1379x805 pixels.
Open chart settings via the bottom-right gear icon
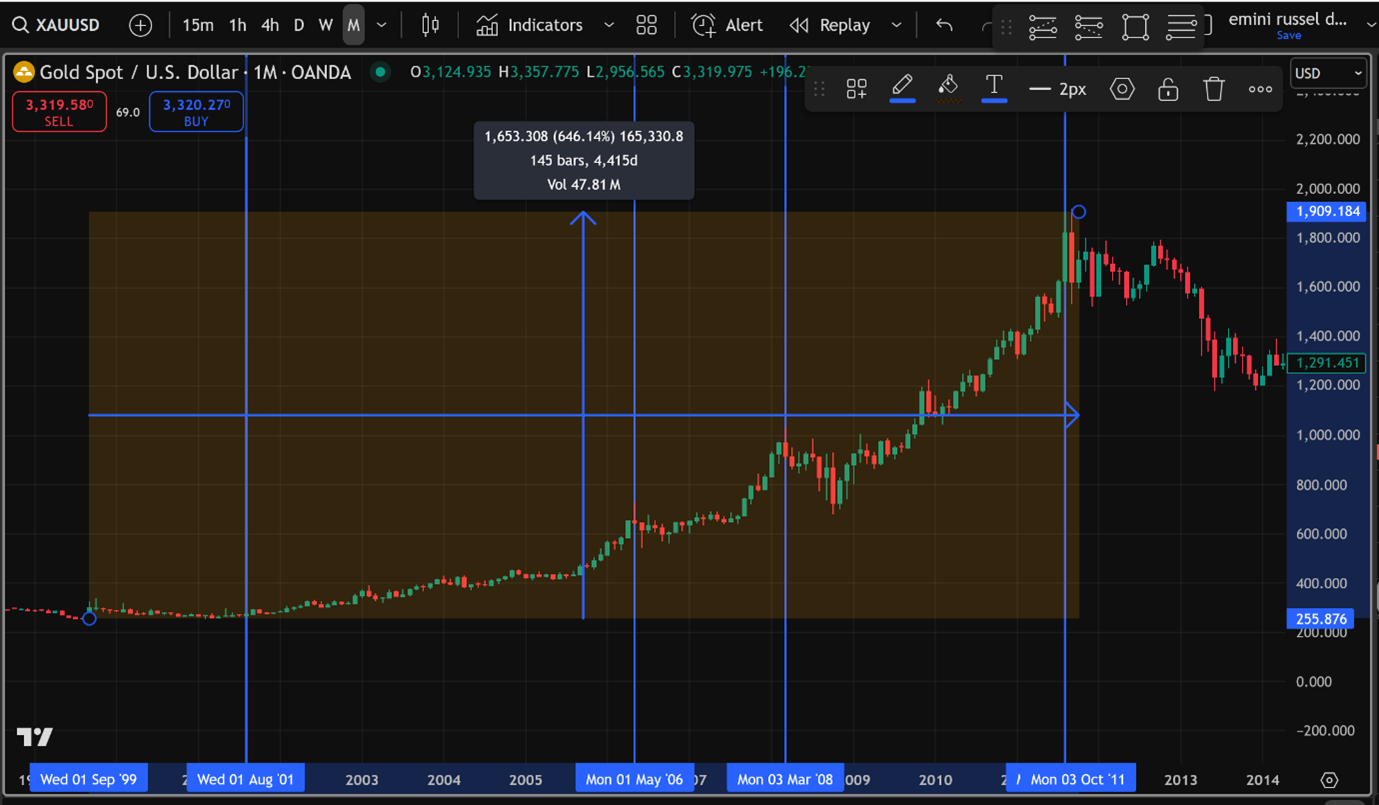point(1329,780)
